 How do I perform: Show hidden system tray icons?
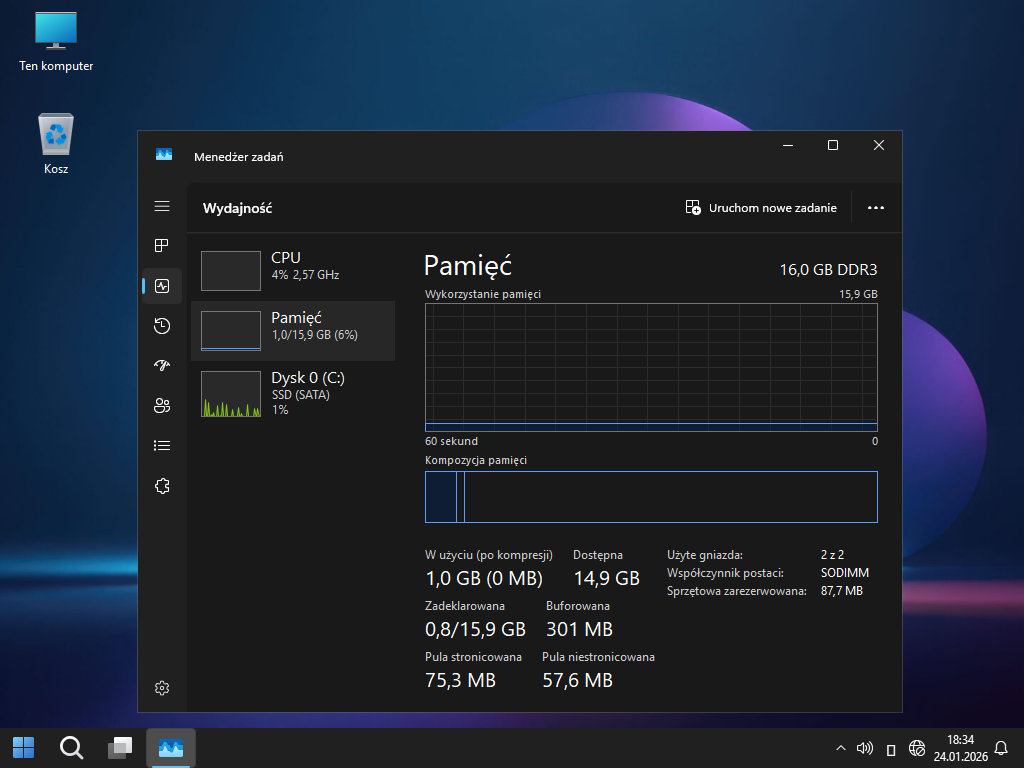[840, 748]
